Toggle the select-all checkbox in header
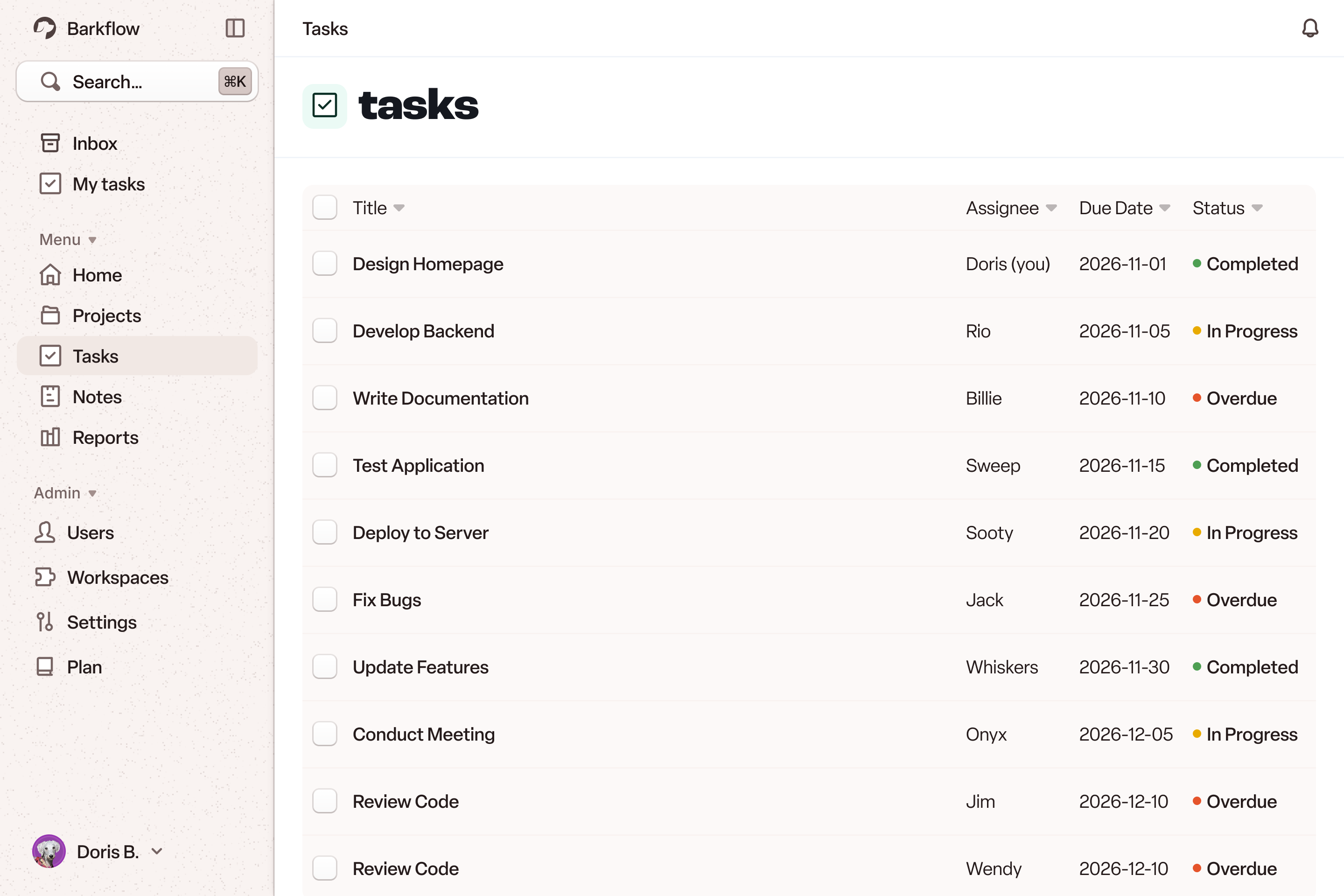The image size is (1344, 896). point(325,207)
